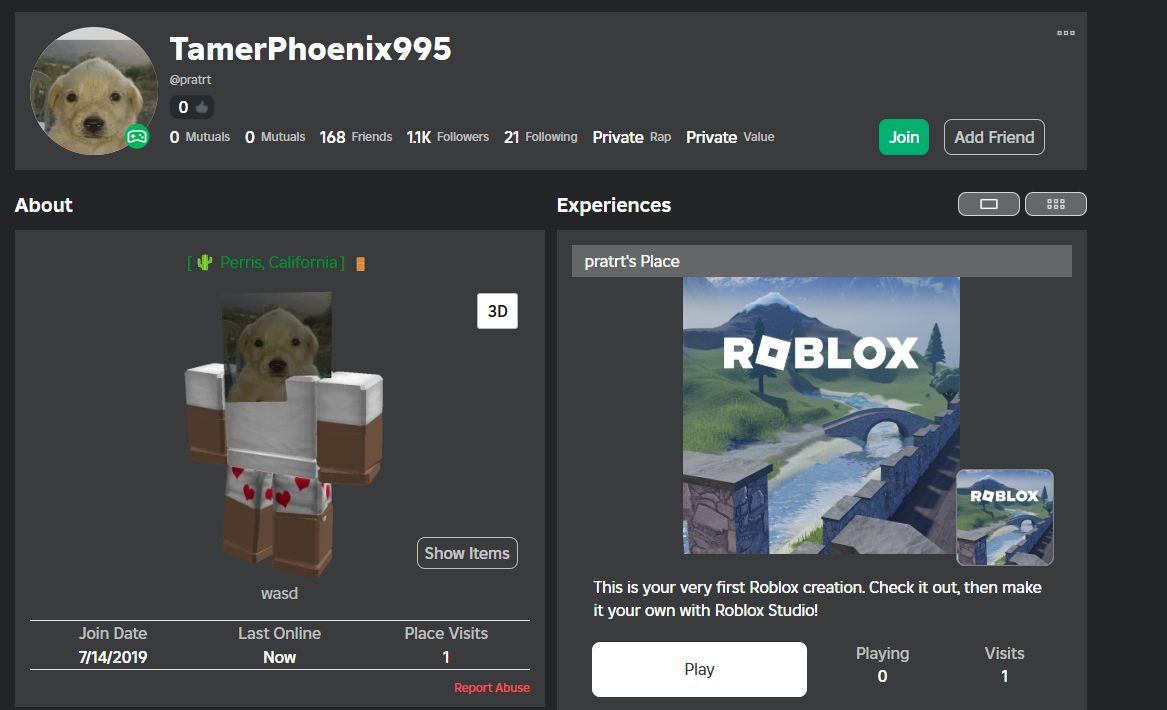Click the Last Online value Now
Image resolution: width=1167 pixels, height=710 pixels.
pos(279,657)
